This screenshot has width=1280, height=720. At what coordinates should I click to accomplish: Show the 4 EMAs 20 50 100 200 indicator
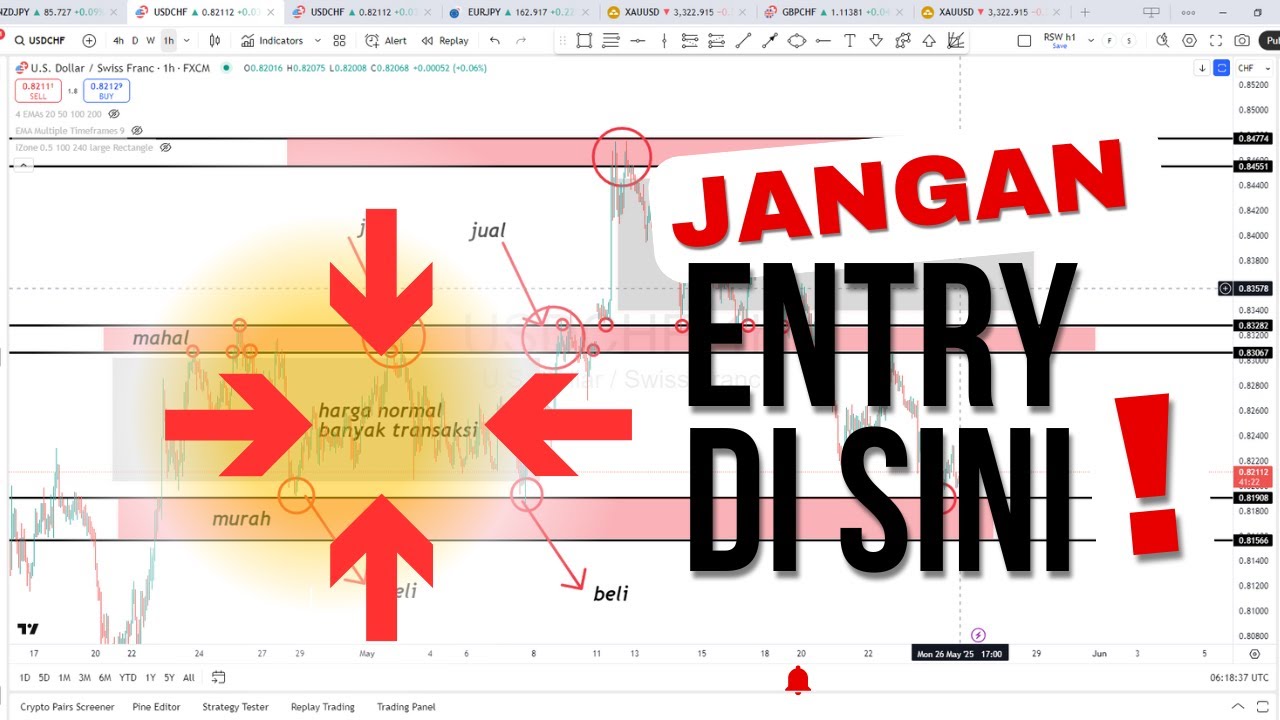pos(114,114)
